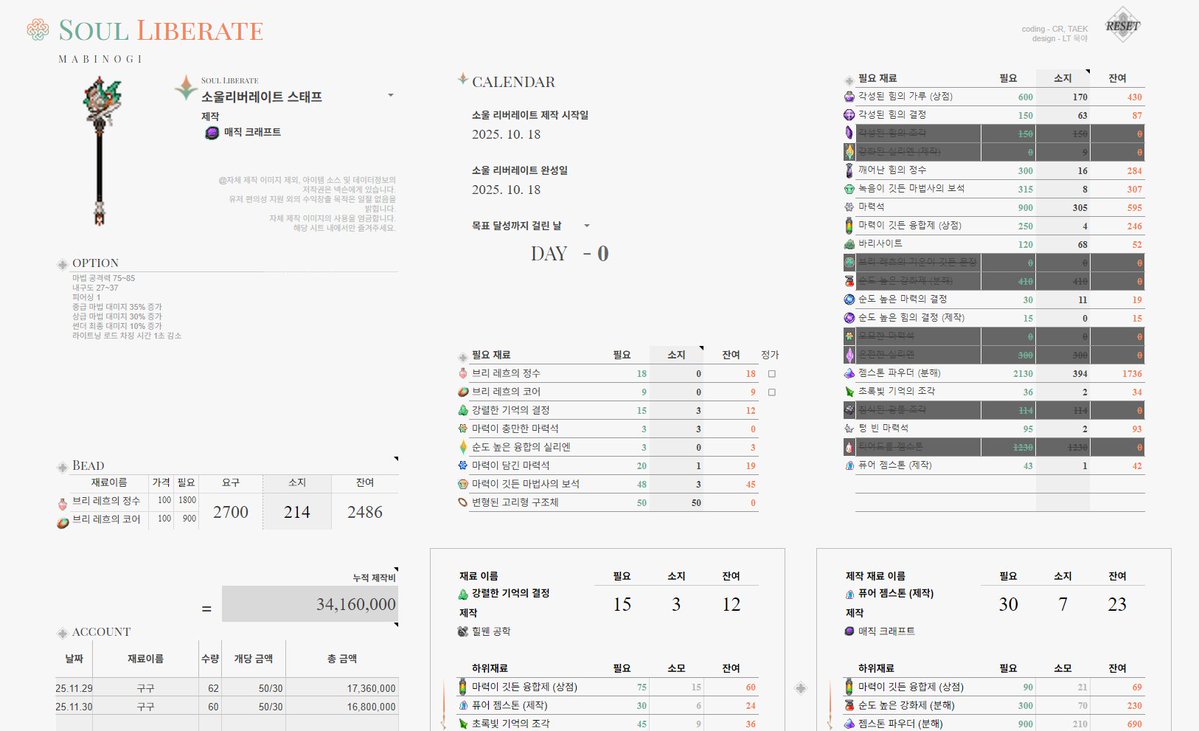1199x731 pixels.
Task: Click the 초록빛 기억의 조각 label in the right table
Action: click(x=896, y=391)
